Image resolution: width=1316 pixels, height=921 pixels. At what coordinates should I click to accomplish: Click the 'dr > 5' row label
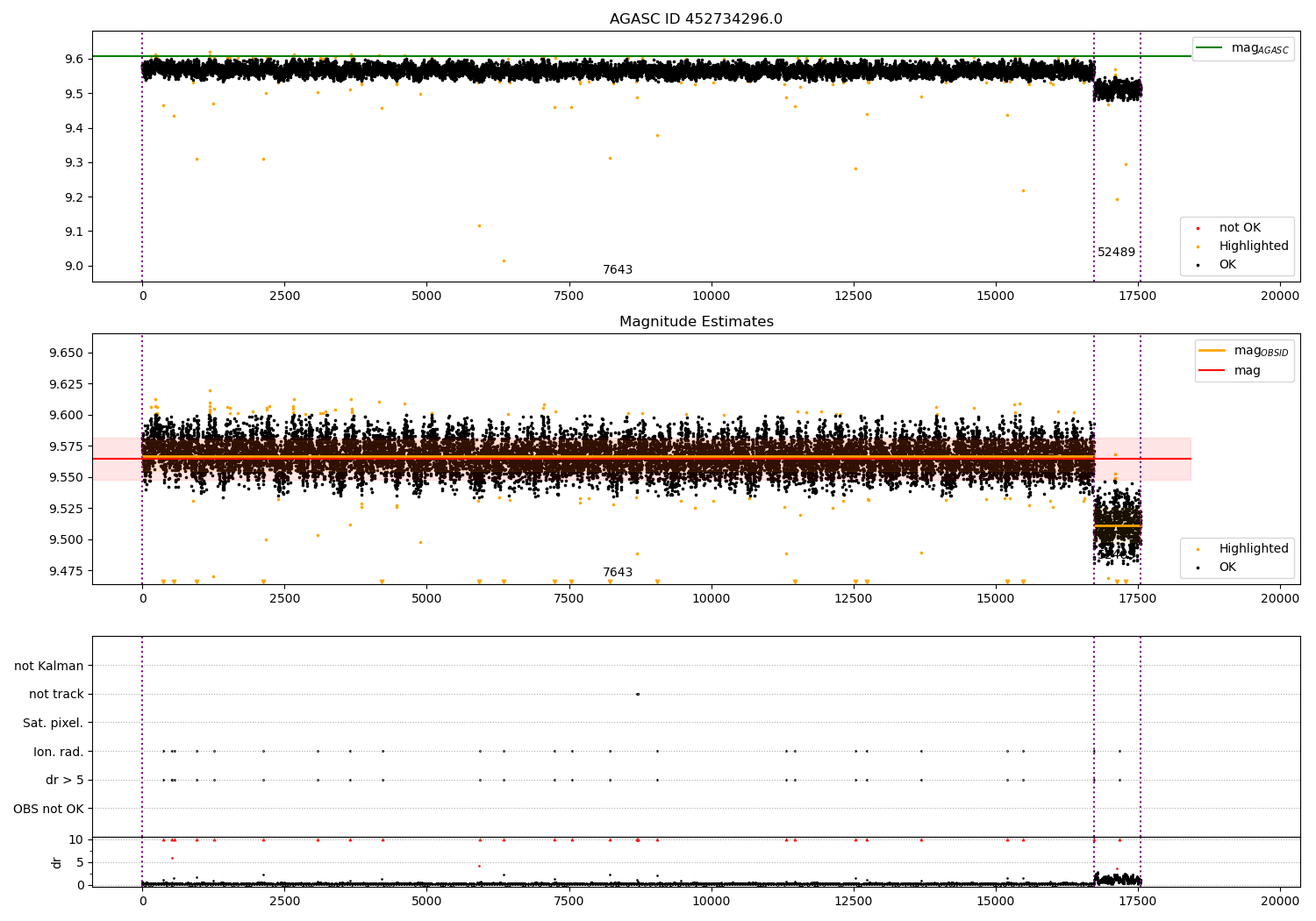pos(64,780)
